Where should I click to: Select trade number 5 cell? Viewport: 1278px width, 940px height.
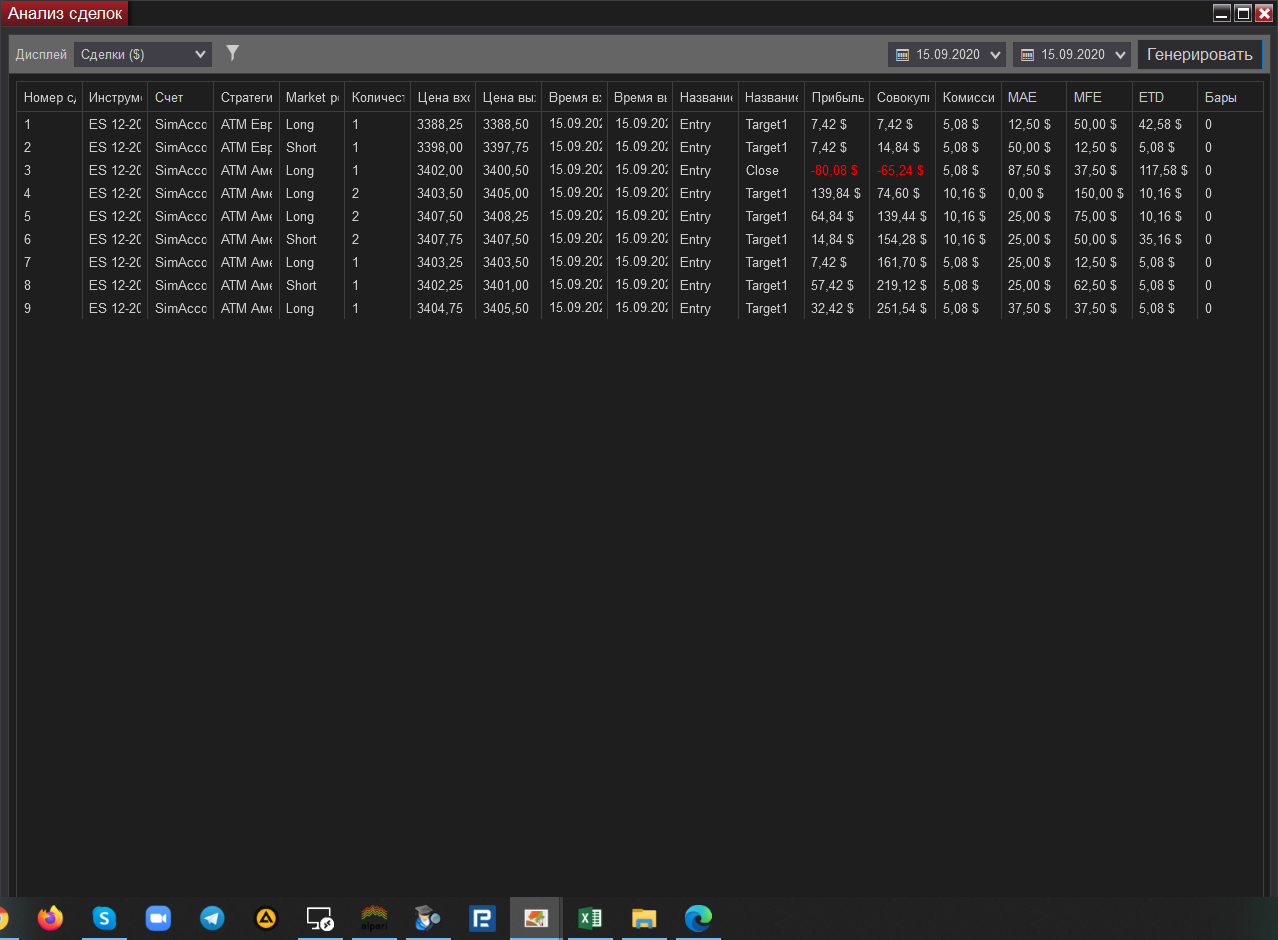click(x=49, y=216)
